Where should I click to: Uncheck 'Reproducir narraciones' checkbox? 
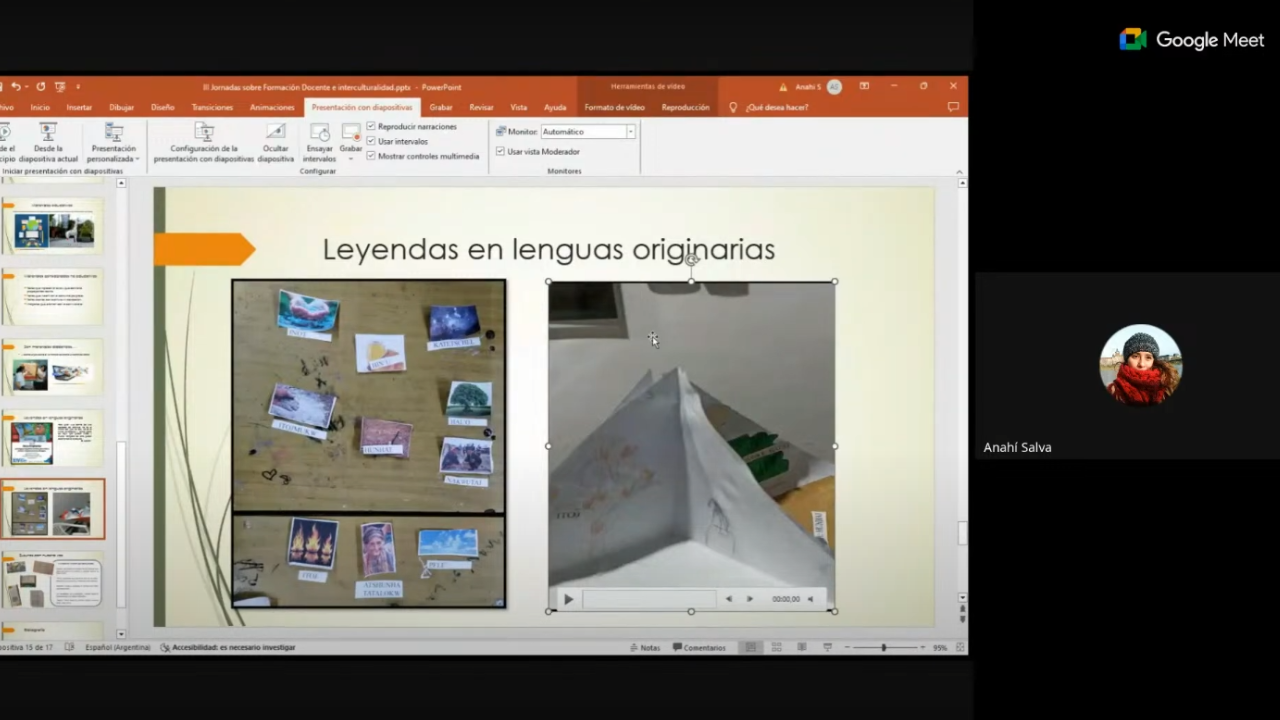[372, 127]
